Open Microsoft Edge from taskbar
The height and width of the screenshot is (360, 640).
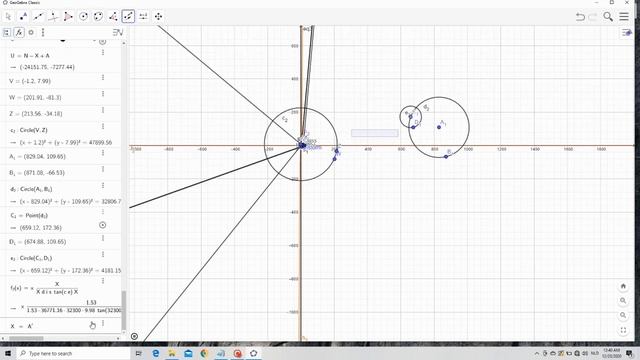coord(156,353)
